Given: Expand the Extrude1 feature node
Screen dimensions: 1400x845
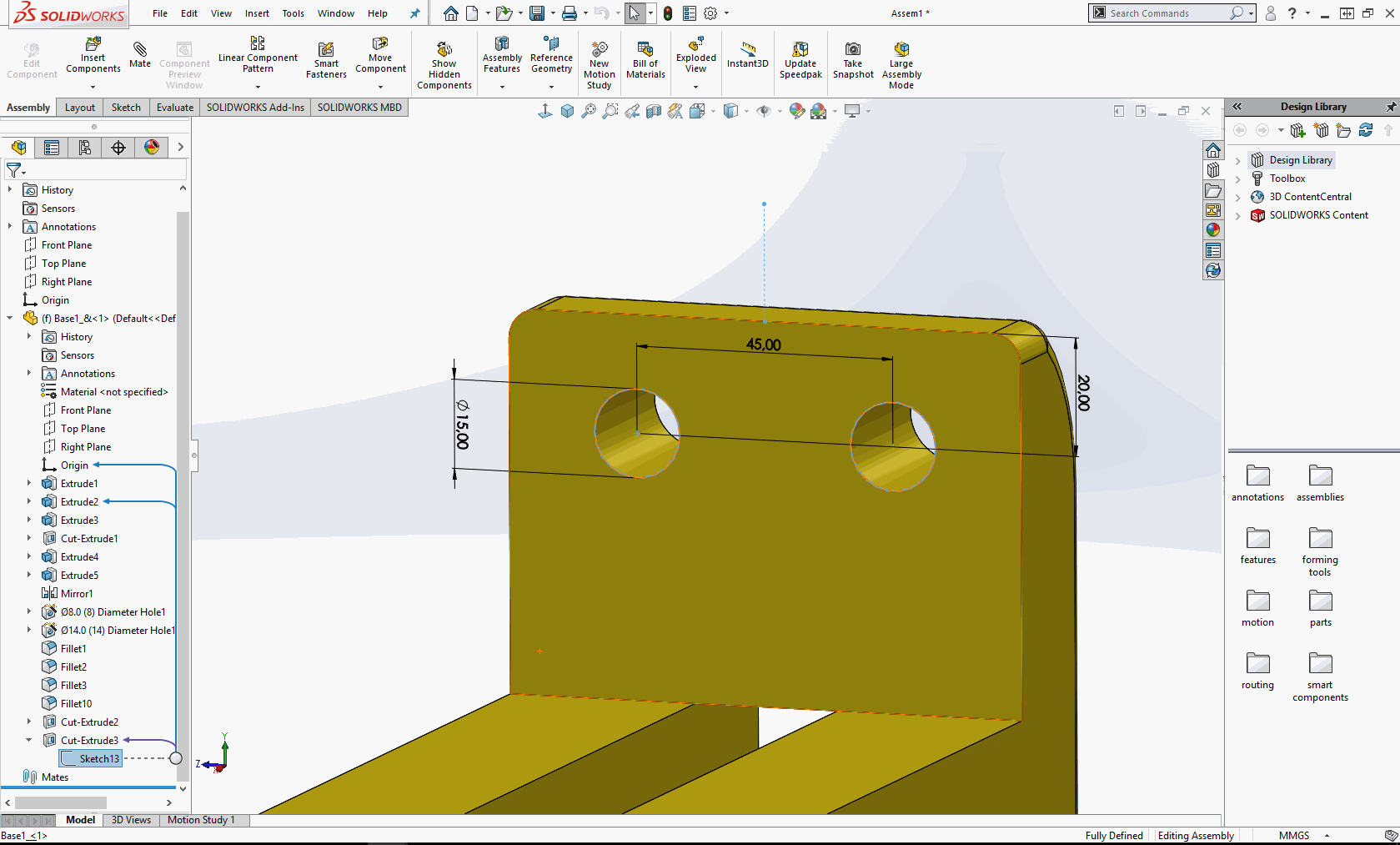Looking at the screenshot, I should (29, 484).
